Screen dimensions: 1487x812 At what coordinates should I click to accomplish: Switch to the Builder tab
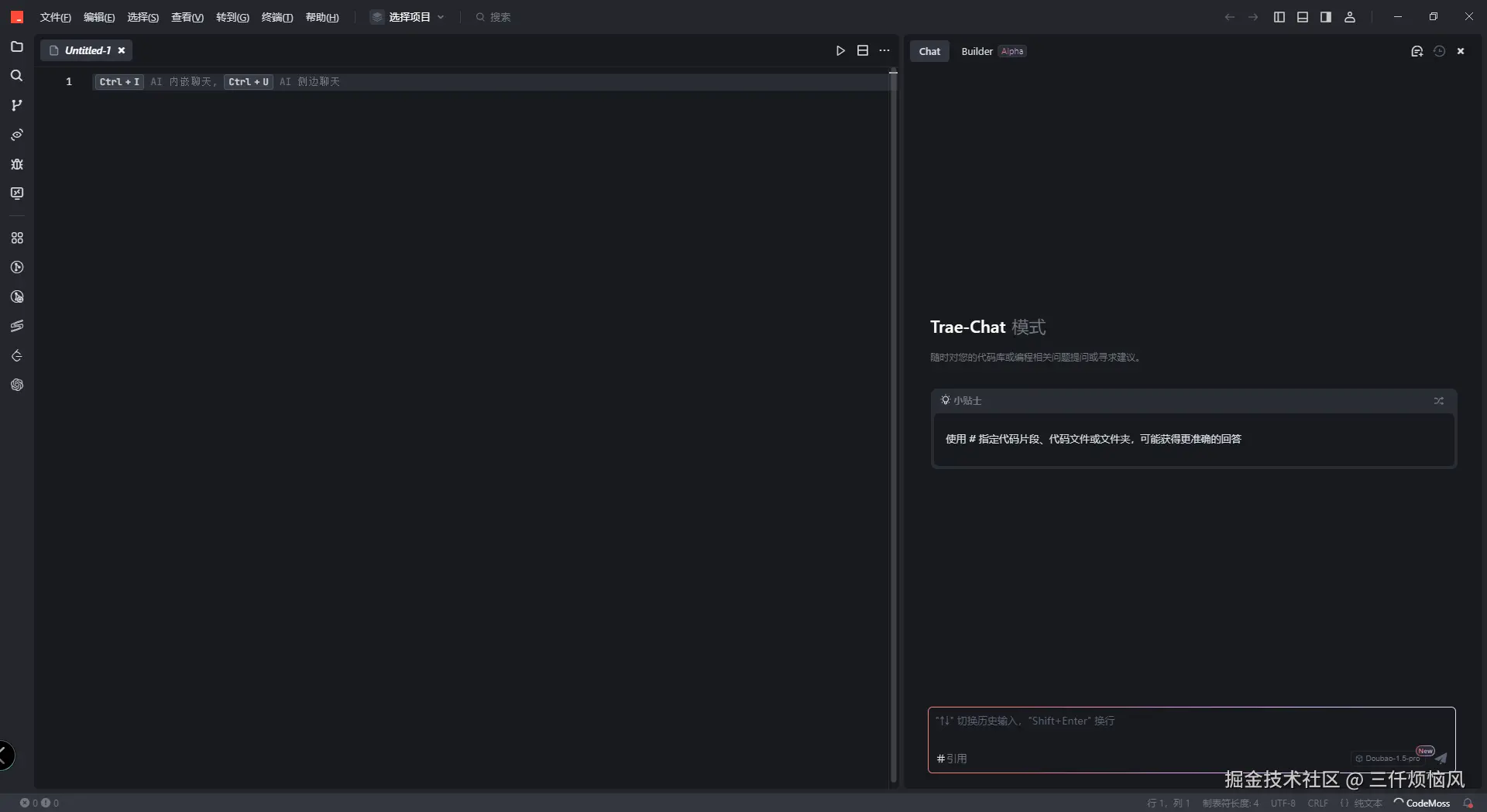[x=977, y=51]
